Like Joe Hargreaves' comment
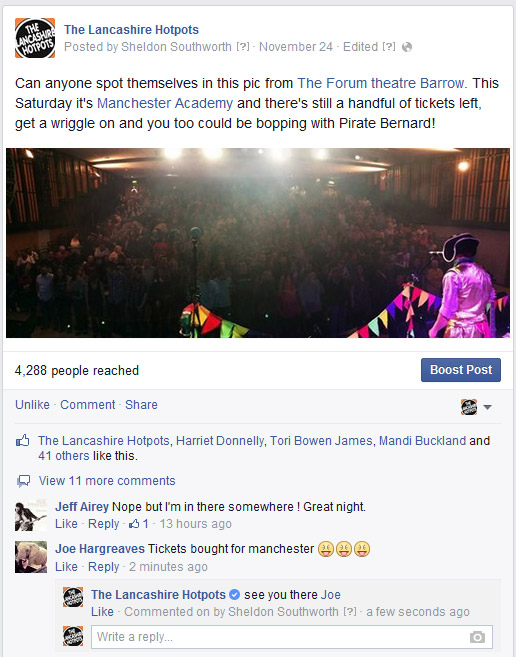 coord(66,567)
